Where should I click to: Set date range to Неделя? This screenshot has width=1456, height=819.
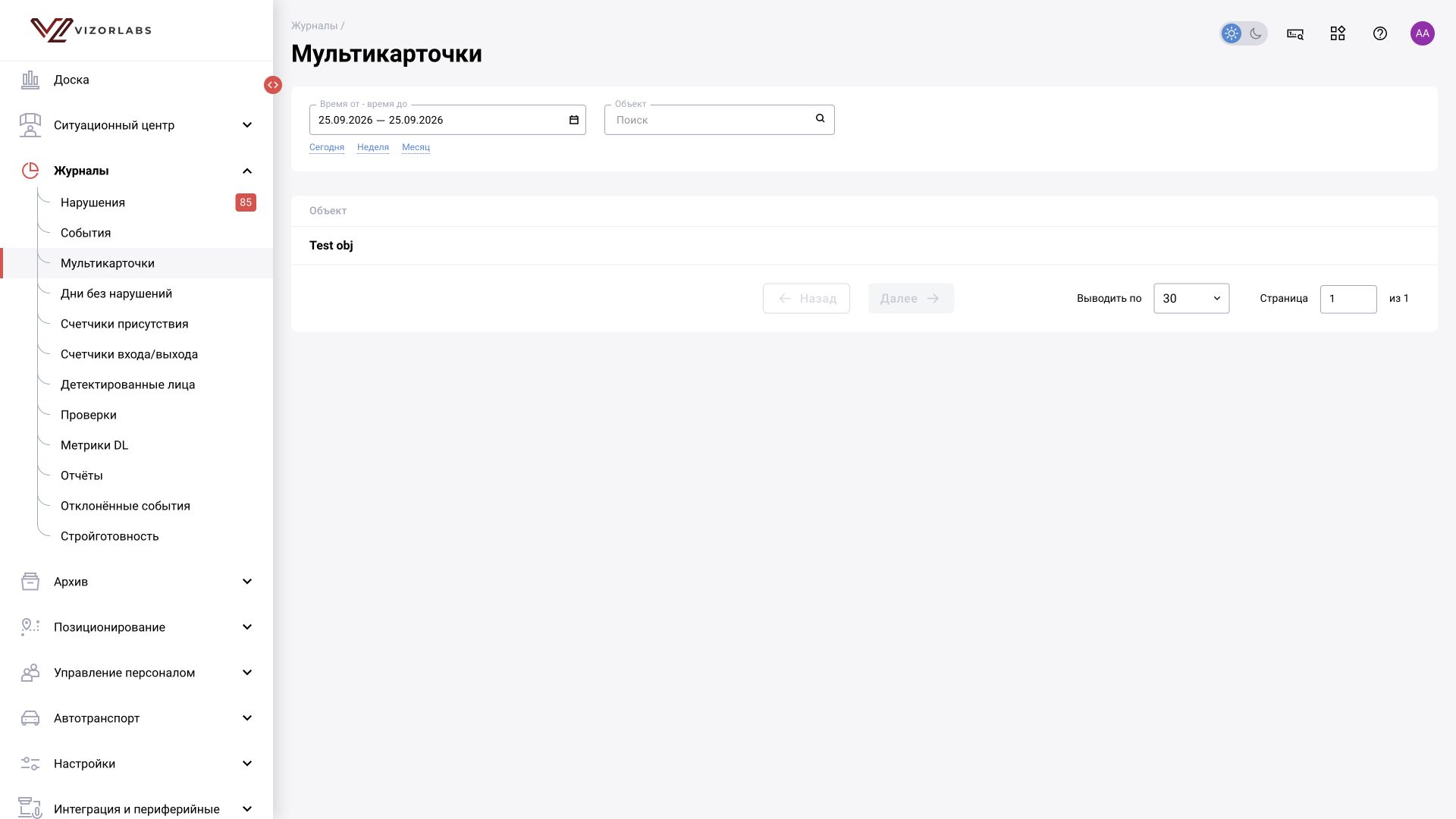(x=373, y=147)
